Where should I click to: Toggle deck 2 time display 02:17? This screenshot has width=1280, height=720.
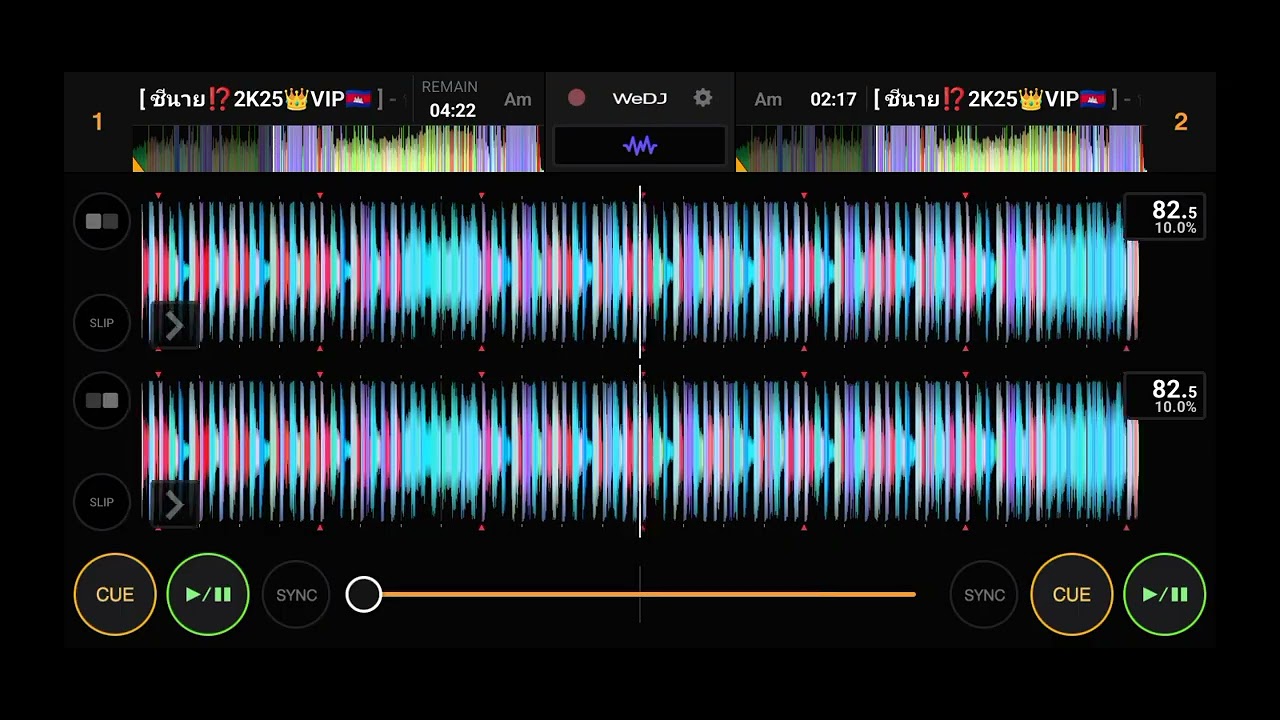(833, 99)
